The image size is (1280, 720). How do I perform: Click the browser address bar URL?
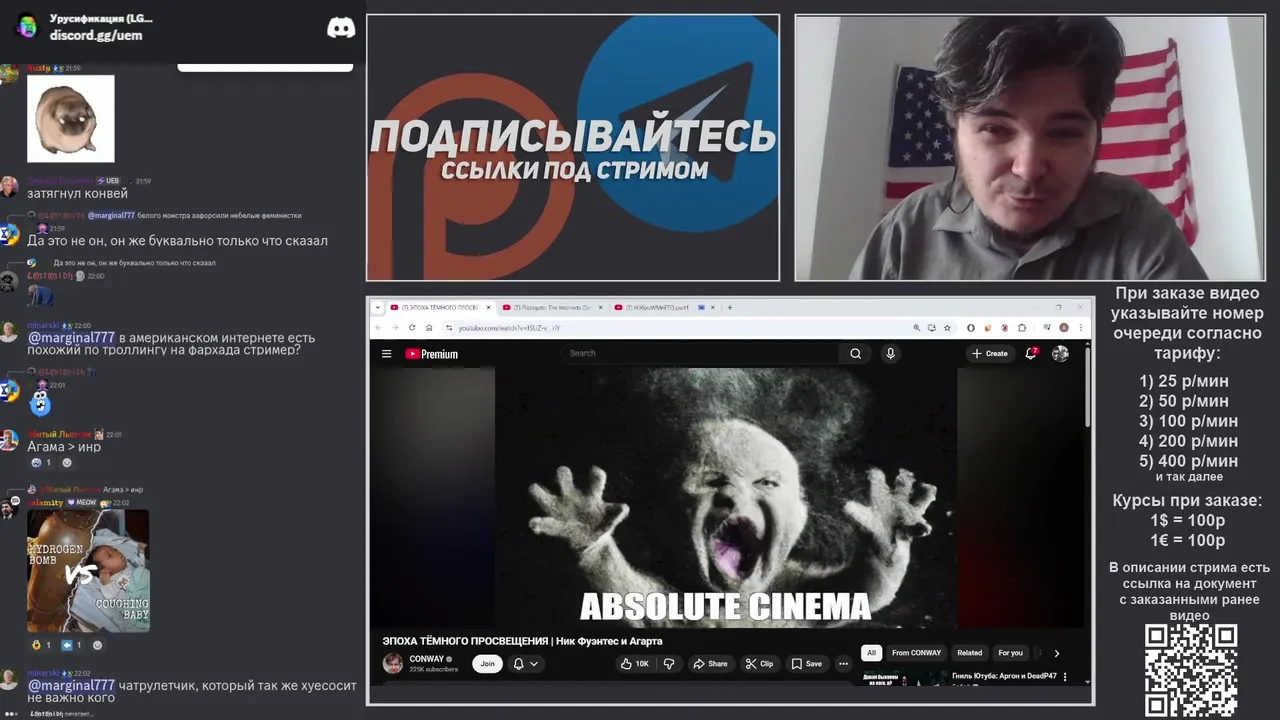pyautogui.click(x=509, y=327)
